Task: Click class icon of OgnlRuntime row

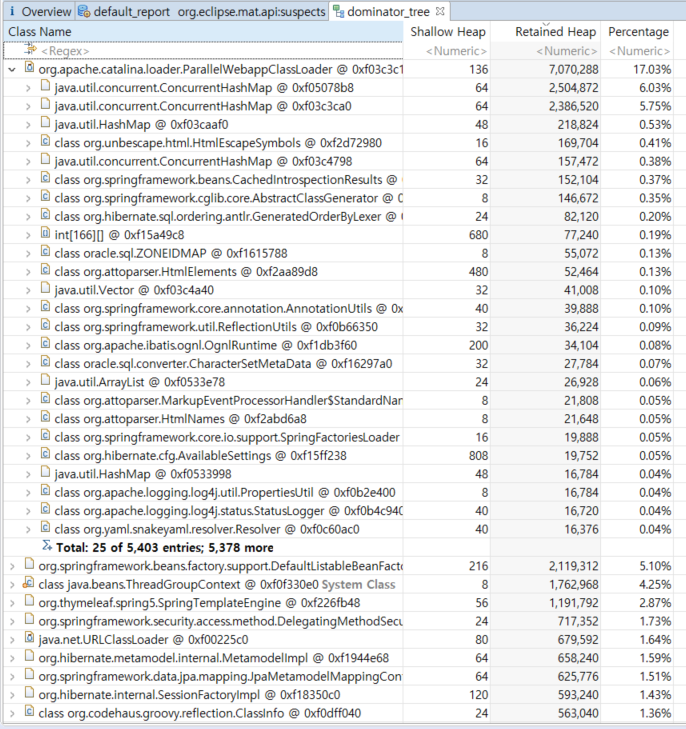Action: [x=45, y=344]
